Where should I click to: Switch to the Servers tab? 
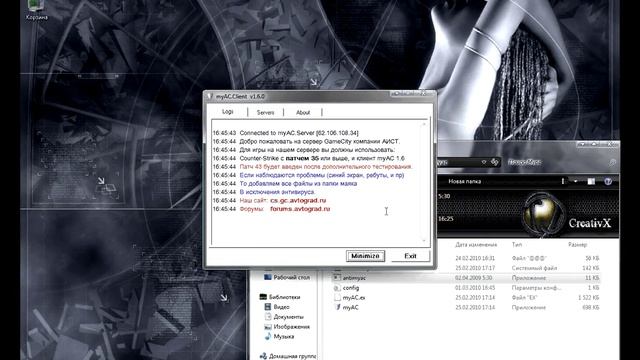(x=265, y=112)
